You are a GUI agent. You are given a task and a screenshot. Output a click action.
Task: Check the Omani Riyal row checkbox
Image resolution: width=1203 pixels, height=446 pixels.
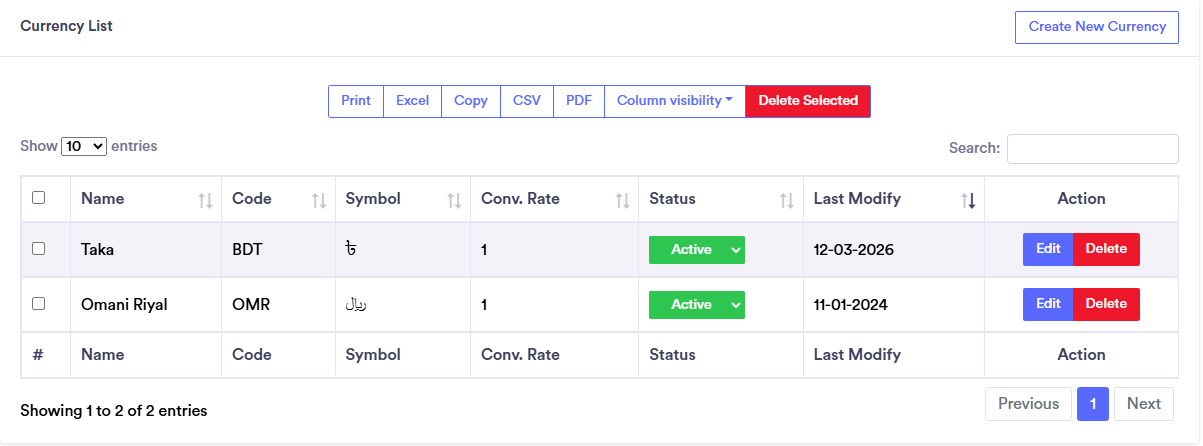point(39,304)
